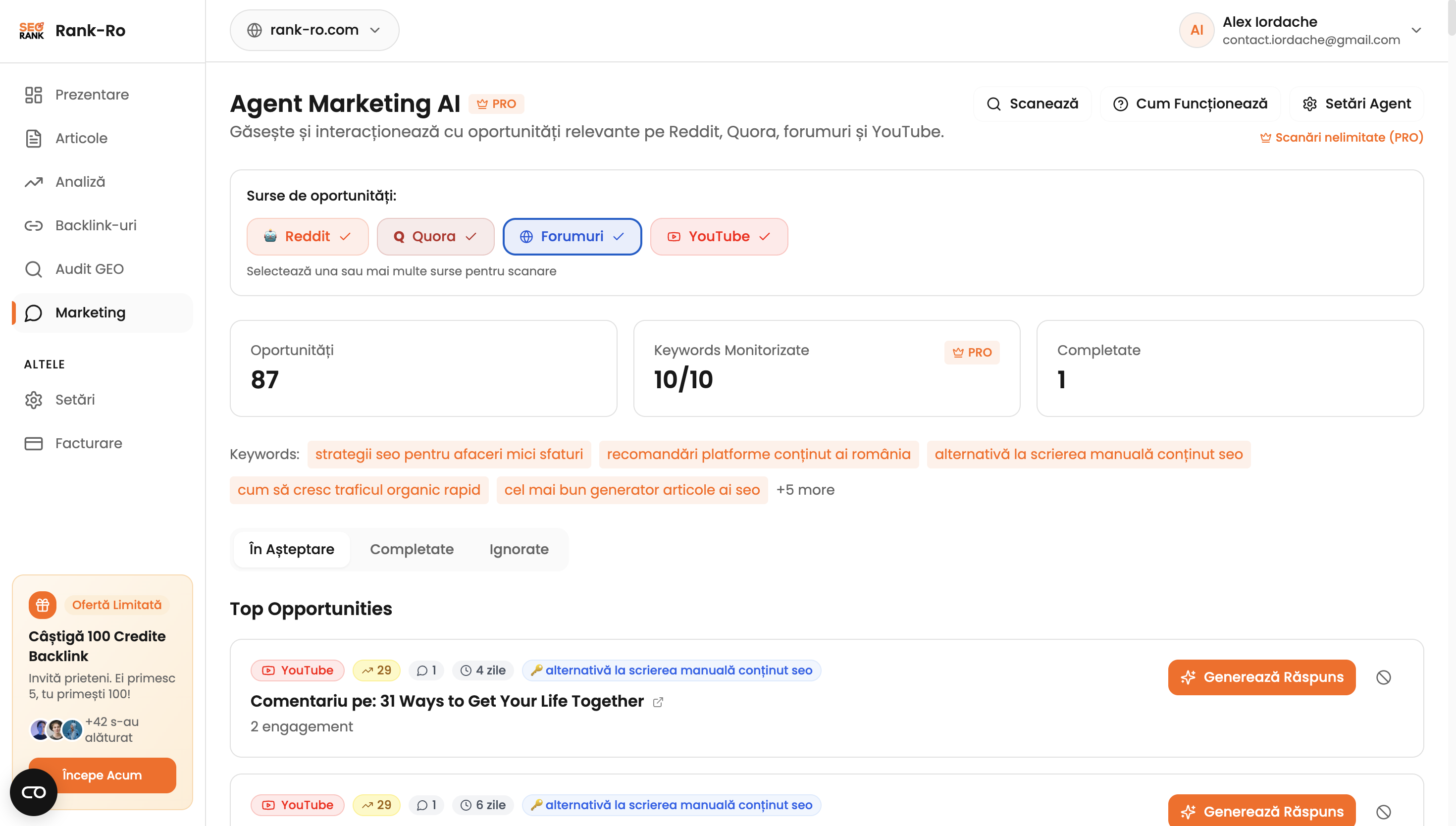Open external link icon next to video title
The width and height of the screenshot is (1456, 826).
pos(658,702)
